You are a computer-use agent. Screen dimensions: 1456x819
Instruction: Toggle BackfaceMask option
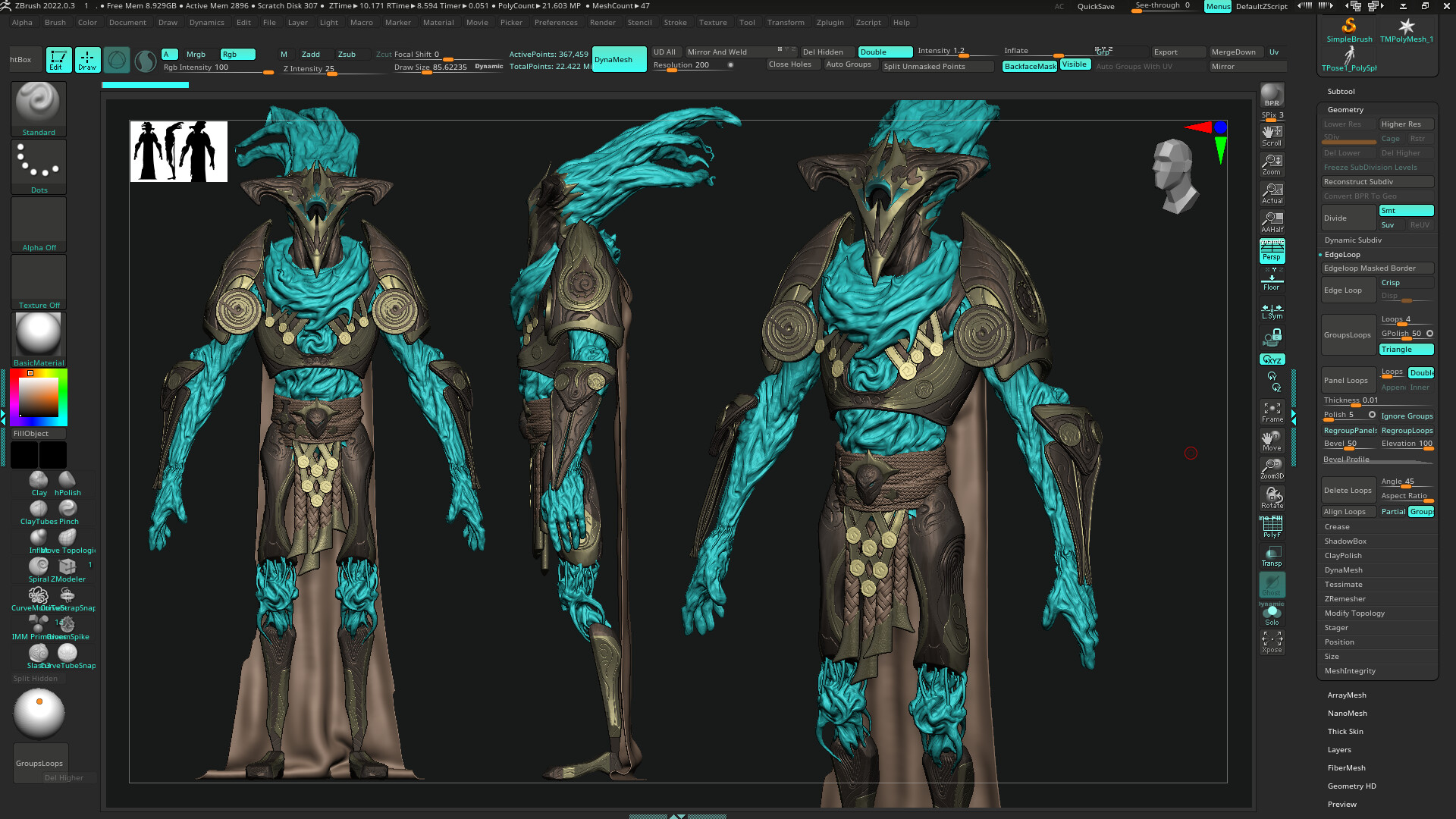[x=1029, y=67]
